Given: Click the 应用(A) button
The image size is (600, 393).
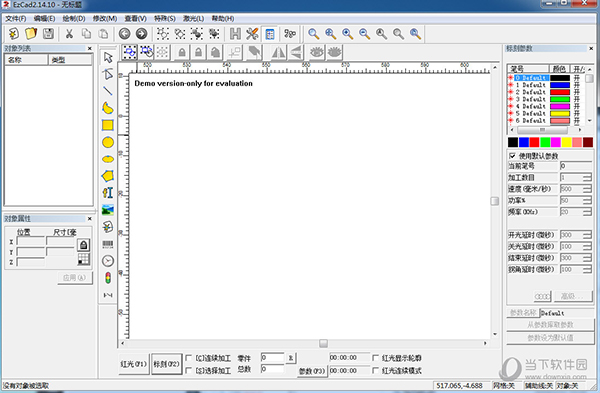Looking at the screenshot, I should point(75,277).
